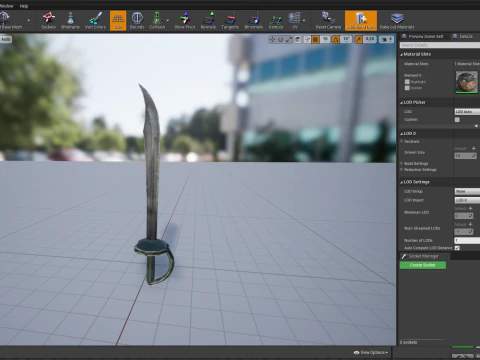The height and width of the screenshot is (360, 480).
Task: Click the Minimum LOD value field
Action: 464,216
